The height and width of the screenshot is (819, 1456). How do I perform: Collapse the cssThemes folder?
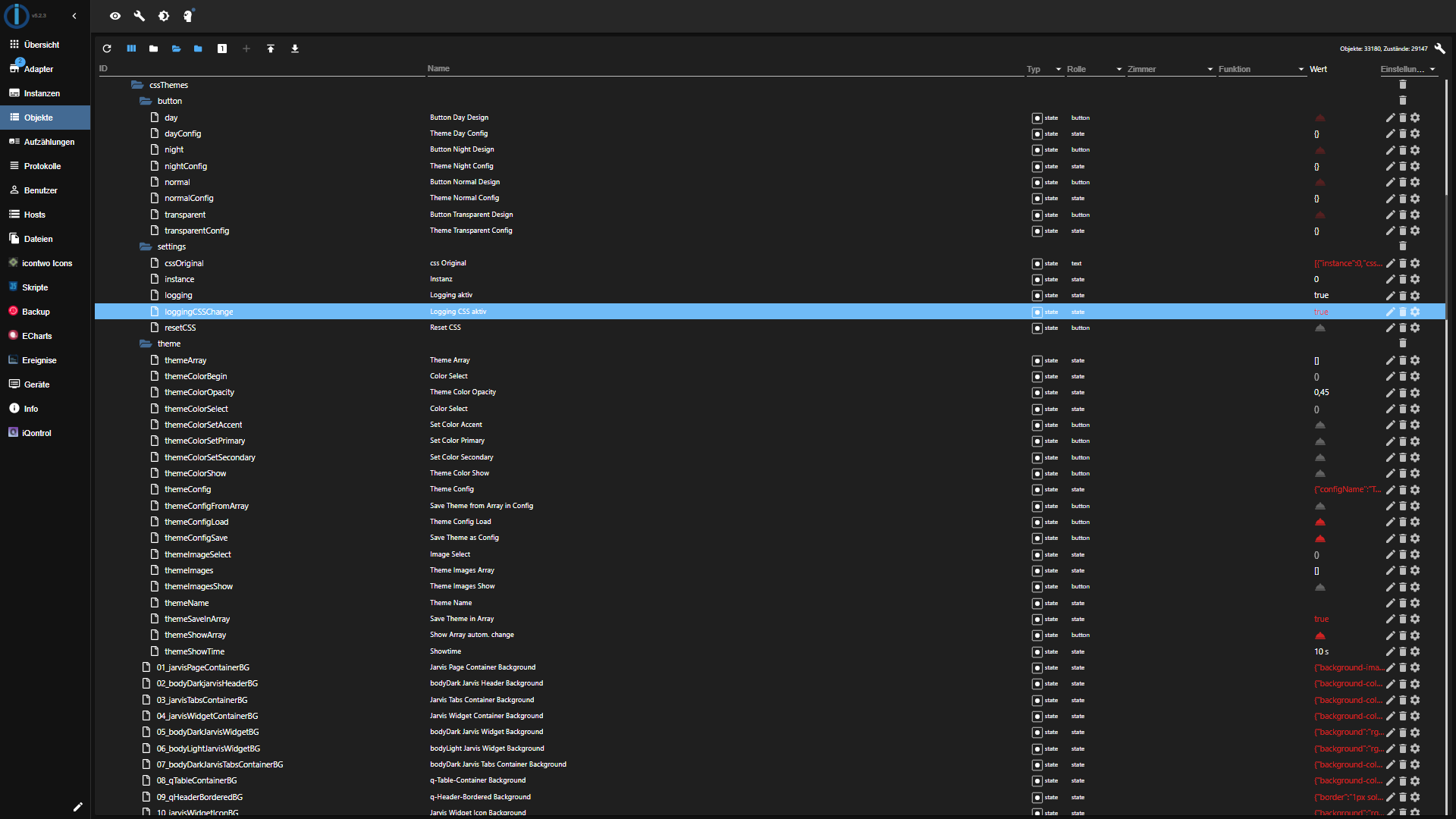click(137, 85)
